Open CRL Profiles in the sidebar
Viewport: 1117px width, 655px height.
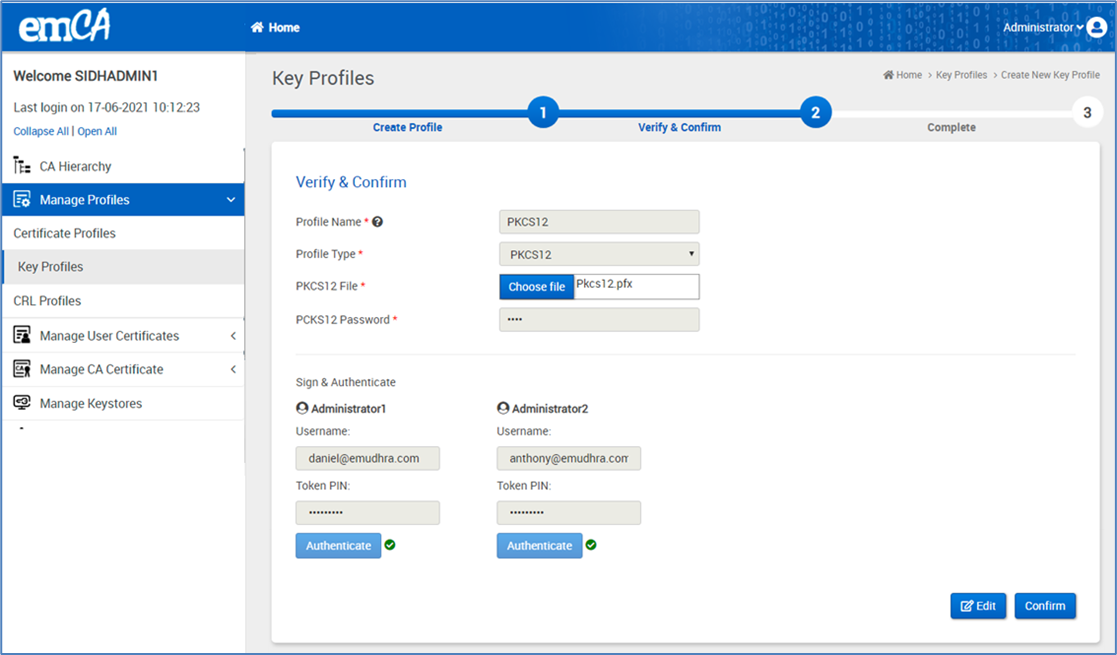click(47, 301)
